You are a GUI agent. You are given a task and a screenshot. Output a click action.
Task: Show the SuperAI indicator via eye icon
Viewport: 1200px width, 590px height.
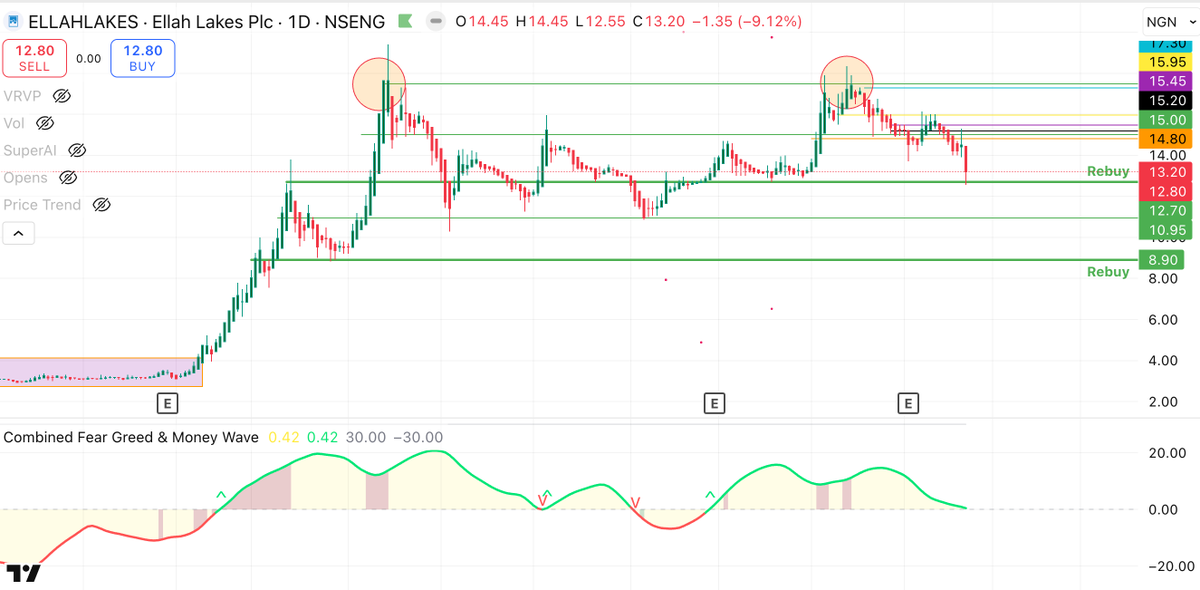77,150
